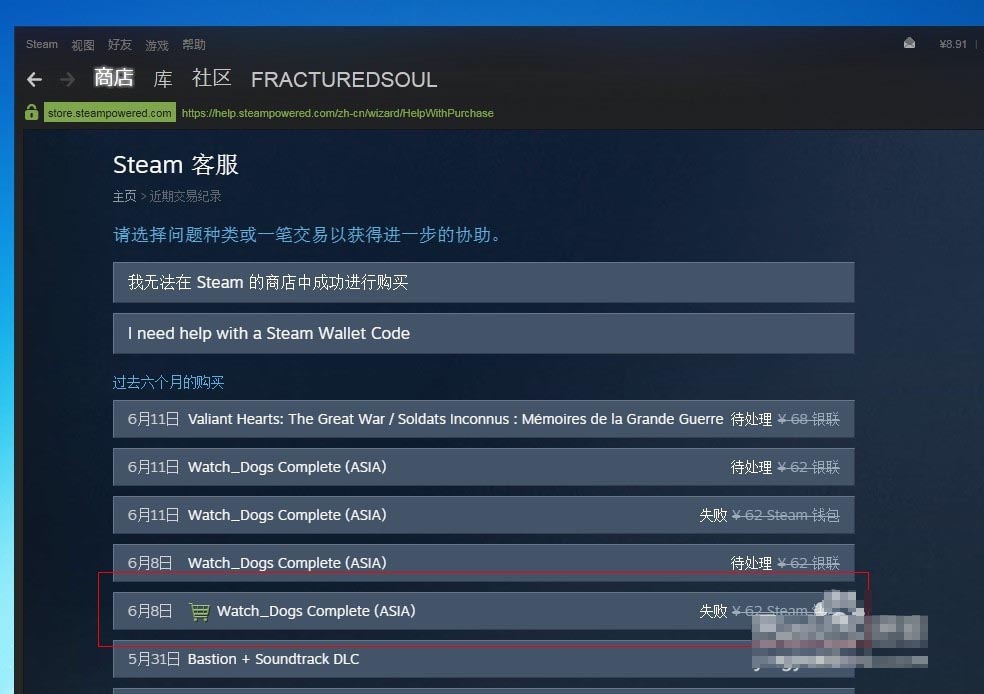Open the FRACTUREDSOUL profile tab
This screenshot has width=984, height=694.
(x=344, y=80)
